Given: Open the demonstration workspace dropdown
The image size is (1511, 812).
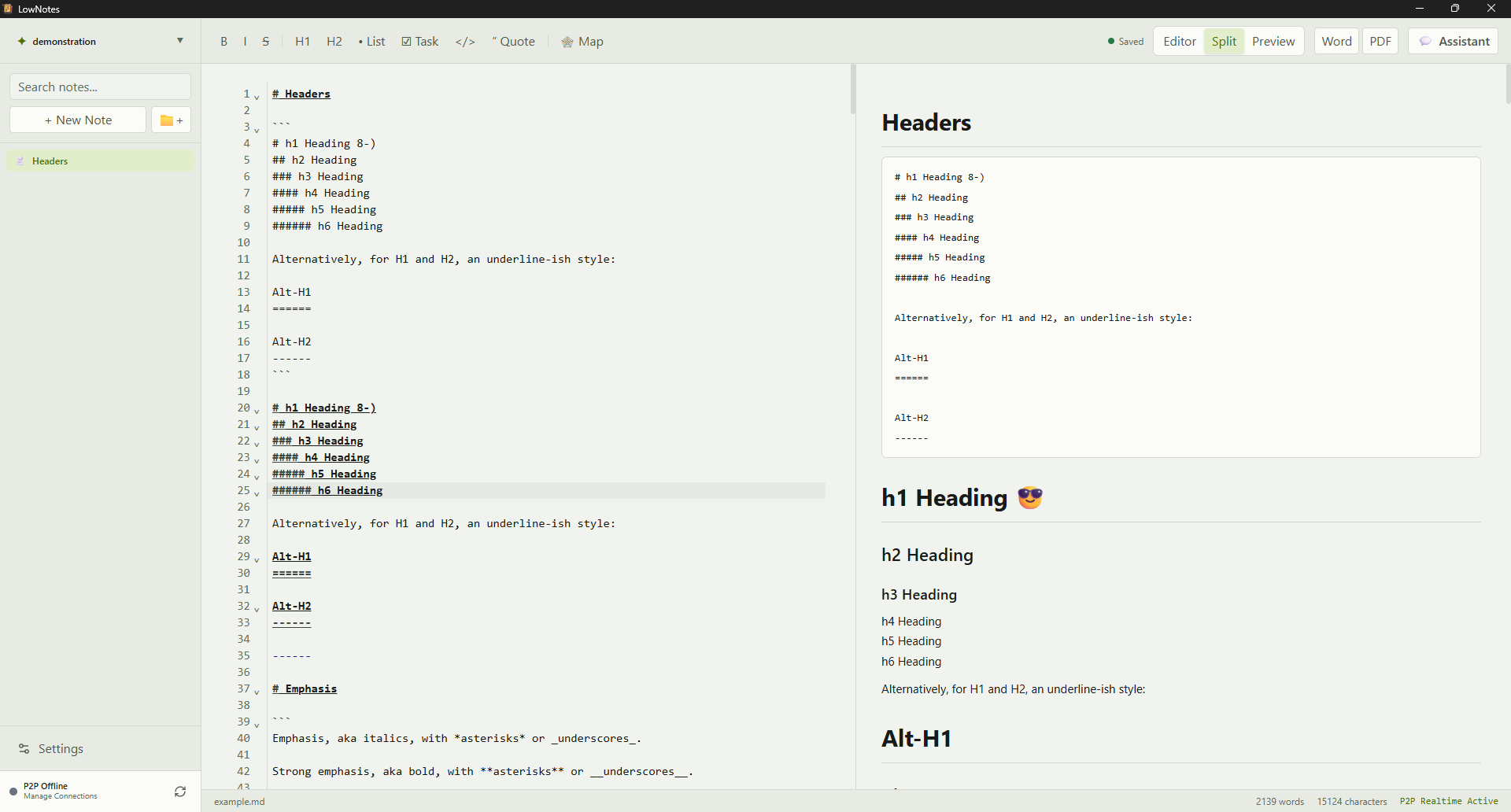Looking at the screenshot, I should (x=101, y=41).
